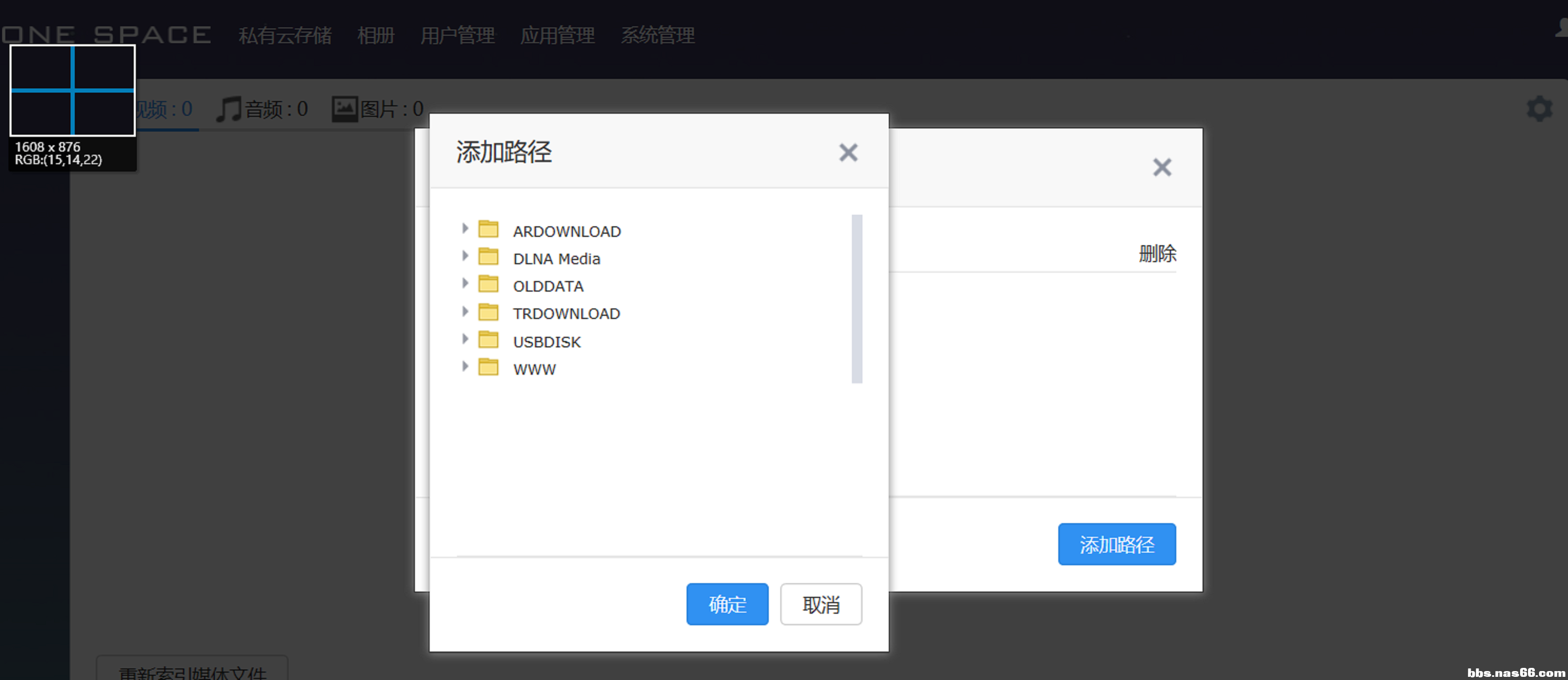
Task: Click the OLDDATA folder icon
Action: pos(488,284)
